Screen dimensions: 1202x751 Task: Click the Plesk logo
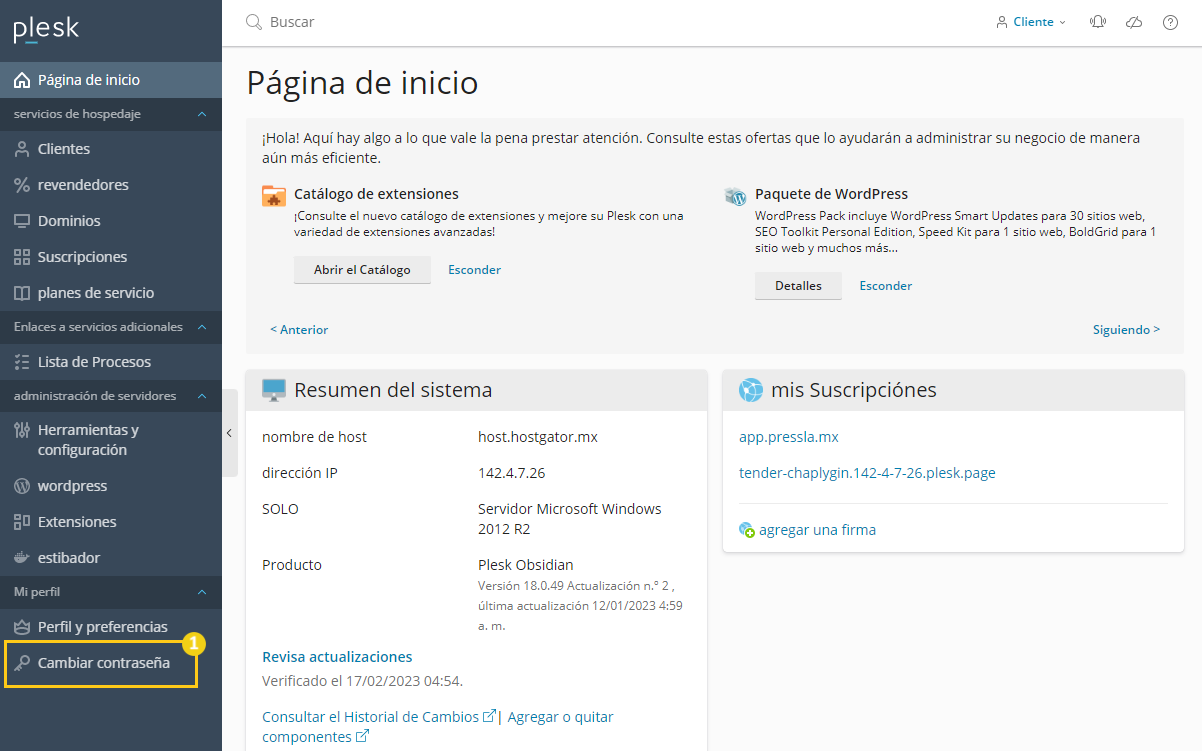coord(46,30)
